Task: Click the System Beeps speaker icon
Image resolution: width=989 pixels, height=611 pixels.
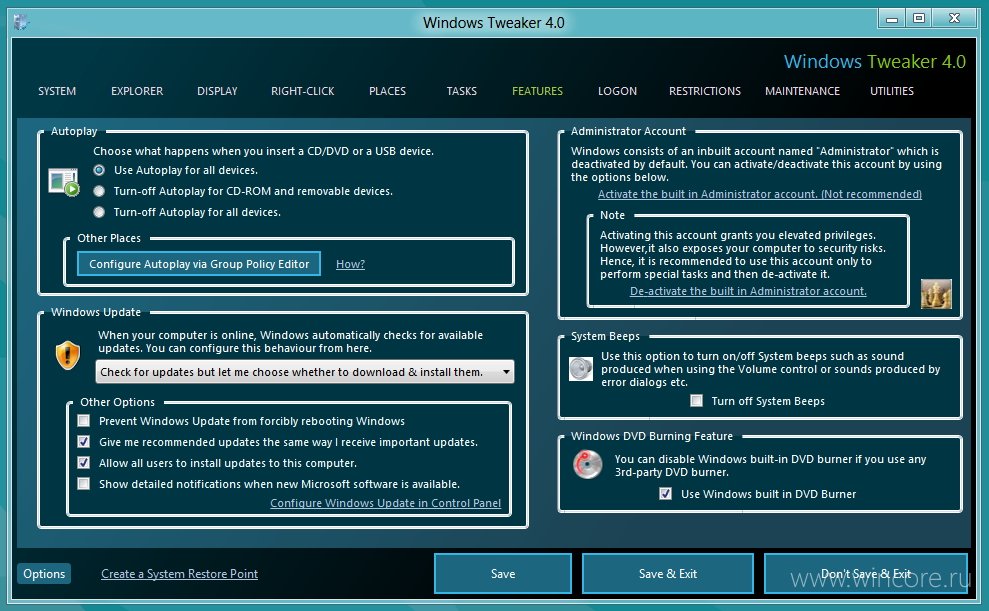Action: tap(581, 369)
